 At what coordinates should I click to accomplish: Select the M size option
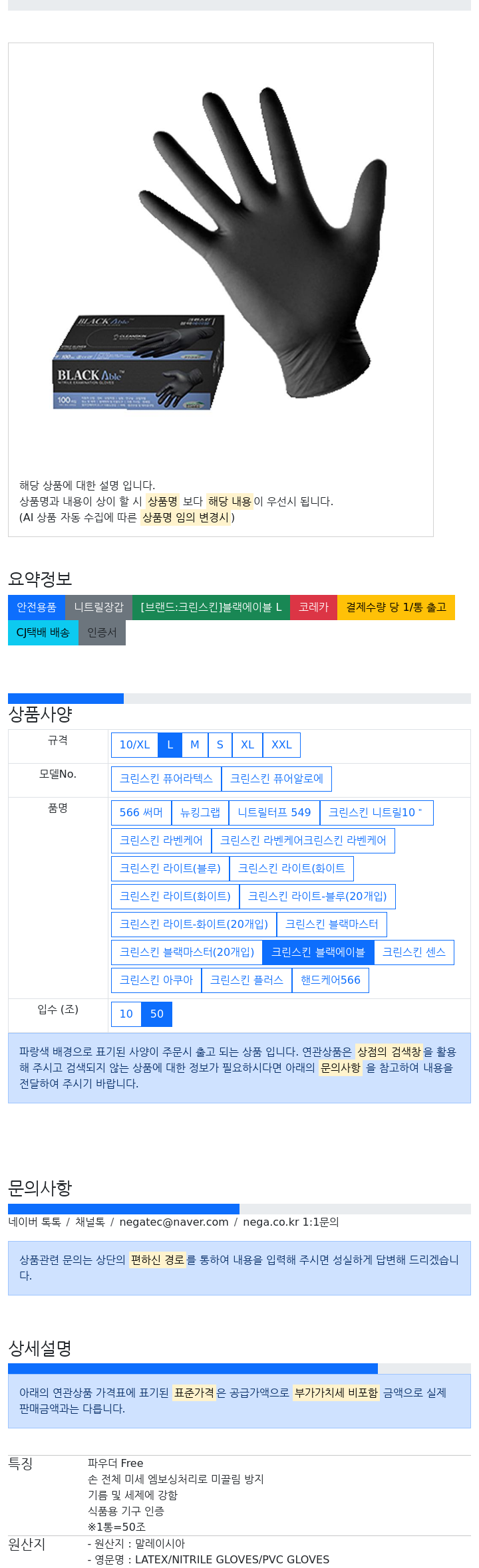[195, 745]
